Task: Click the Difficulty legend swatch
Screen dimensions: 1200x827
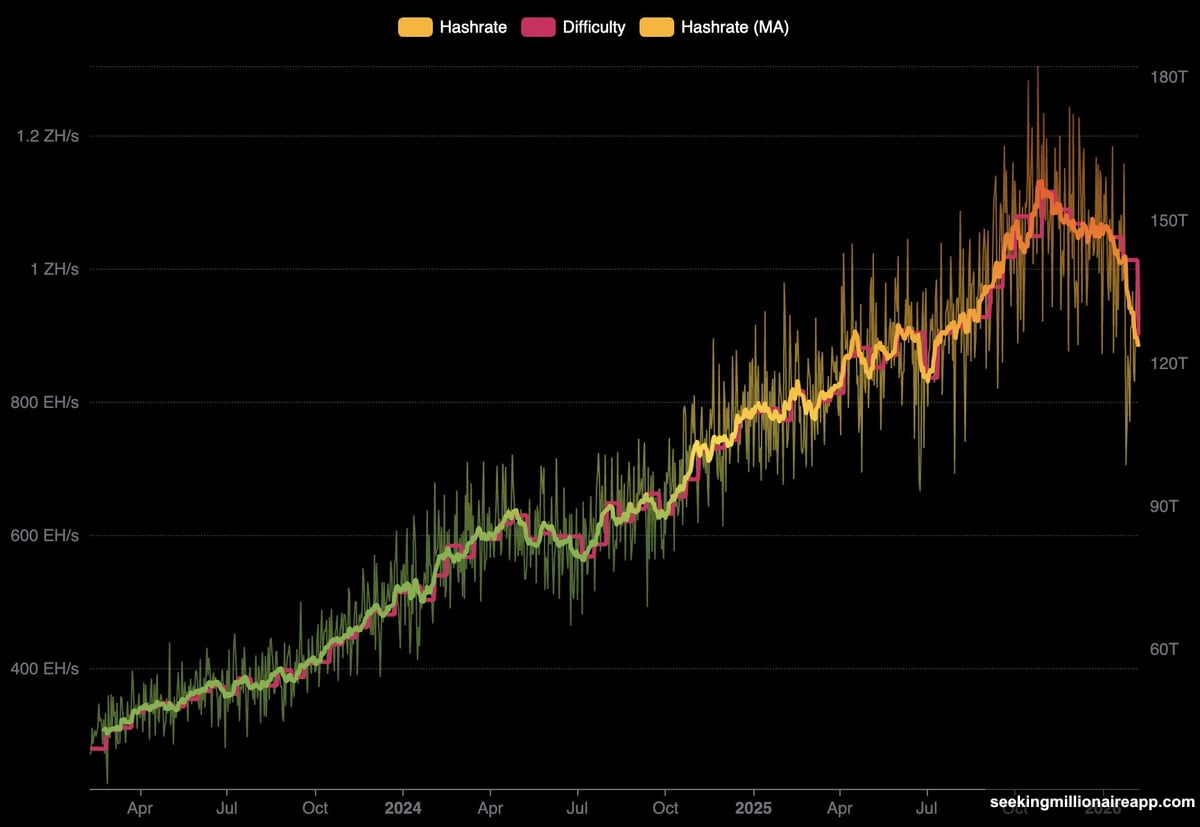Action: pos(539,27)
